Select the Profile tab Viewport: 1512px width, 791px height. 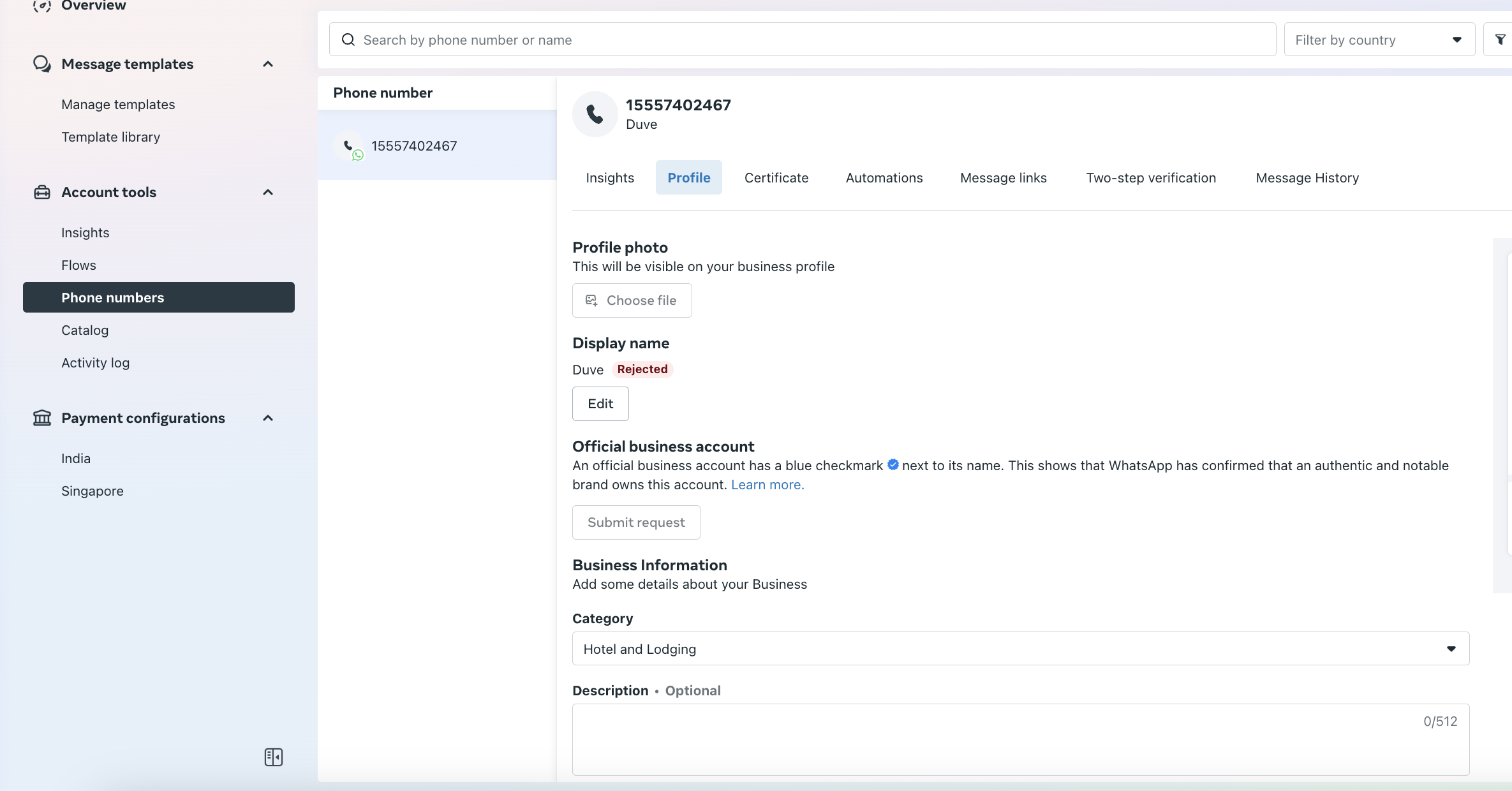(x=689, y=177)
